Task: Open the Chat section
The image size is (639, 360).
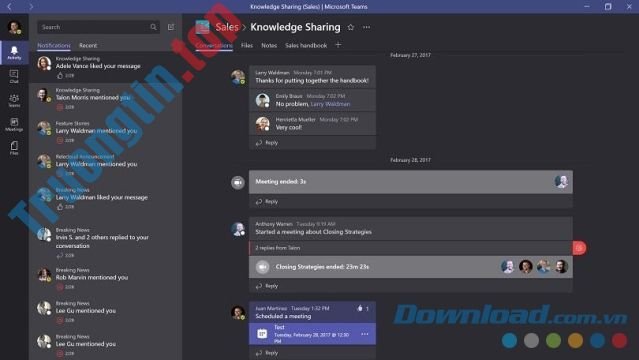Action: pyautogui.click(x=14, y=76)
